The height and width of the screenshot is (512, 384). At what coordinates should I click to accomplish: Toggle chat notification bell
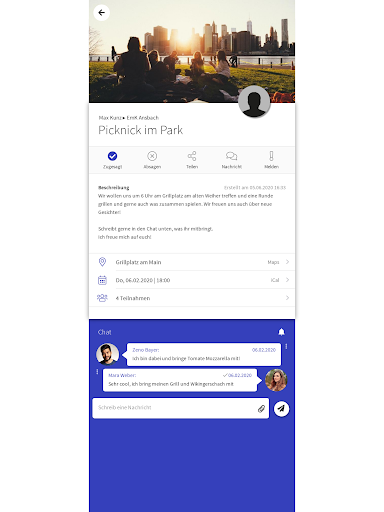click(x=281, y=332)
